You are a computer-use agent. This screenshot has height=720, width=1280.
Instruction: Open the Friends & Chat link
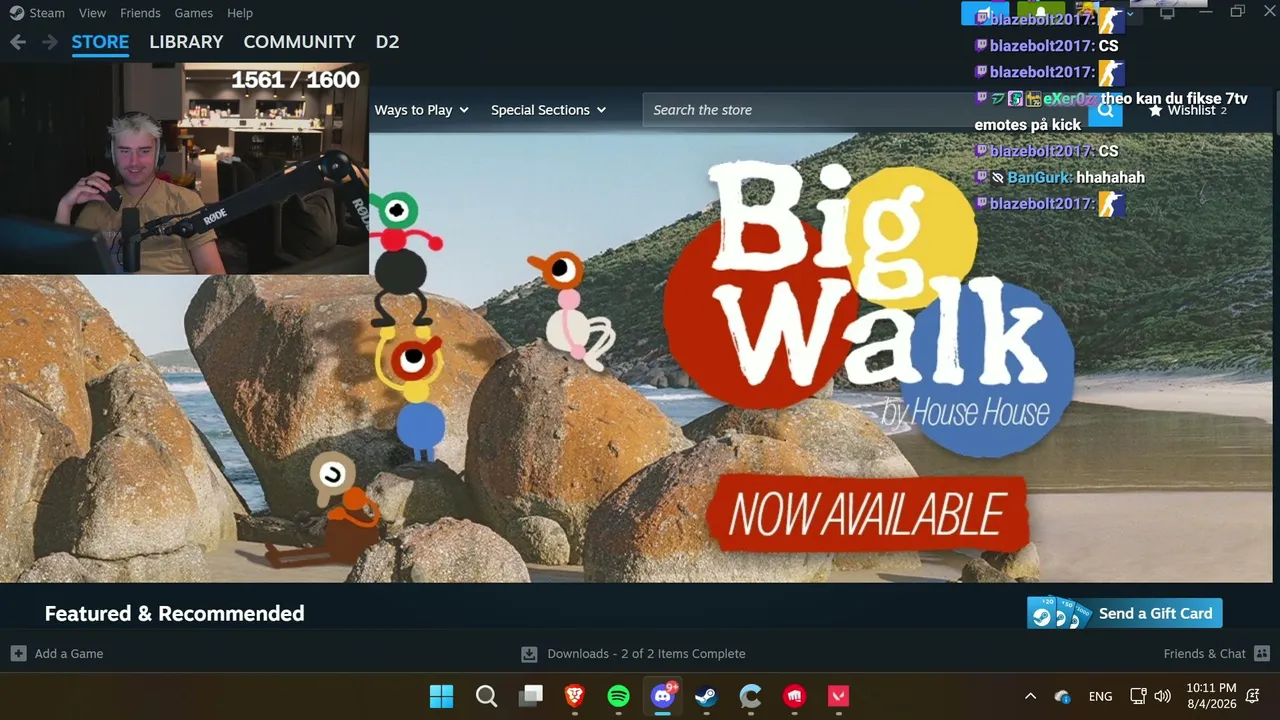pyautogui.click(x=1204, y=654)
